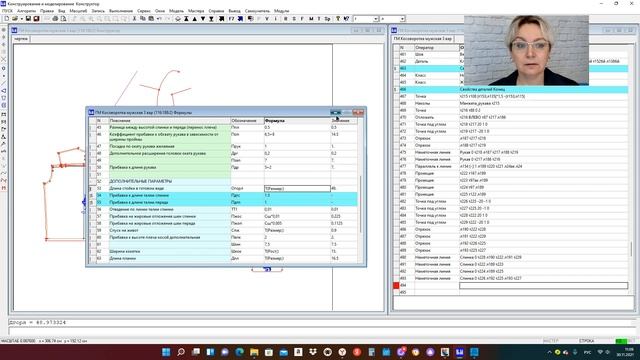Click the letter M toolbar icon
640x360 pixels.
[311, 19]
